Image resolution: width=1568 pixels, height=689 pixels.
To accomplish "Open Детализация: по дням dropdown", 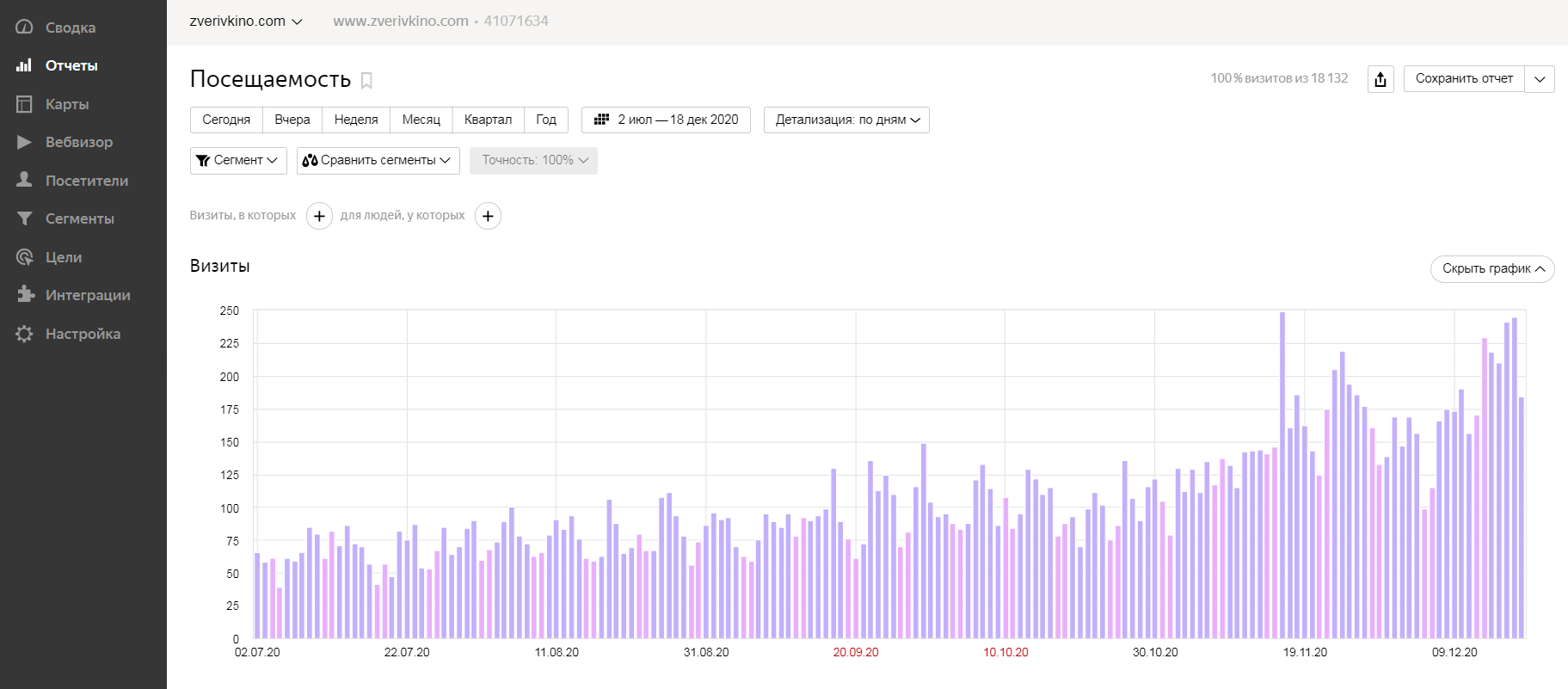I will point(846,120).
